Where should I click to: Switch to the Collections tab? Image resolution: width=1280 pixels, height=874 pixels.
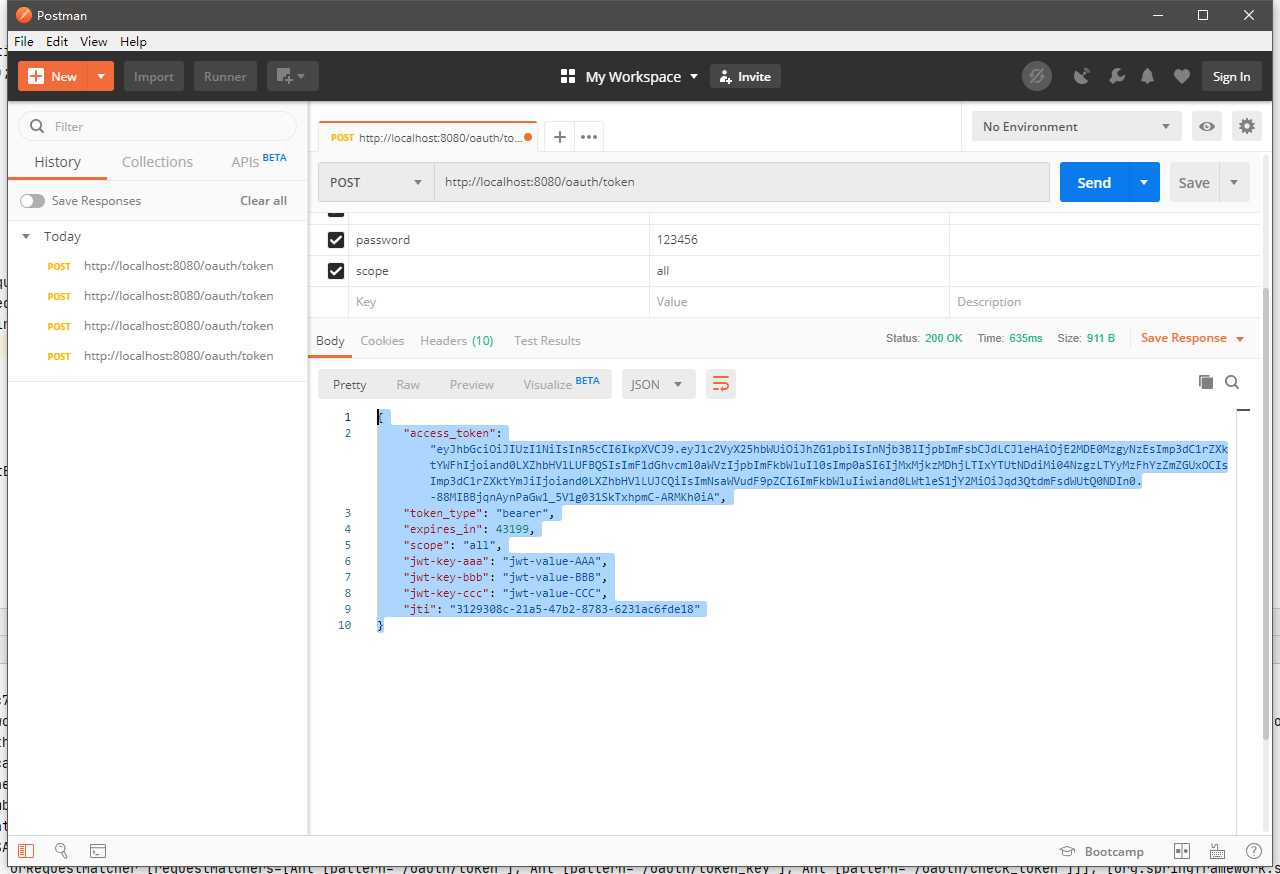(x=157, y=162)
